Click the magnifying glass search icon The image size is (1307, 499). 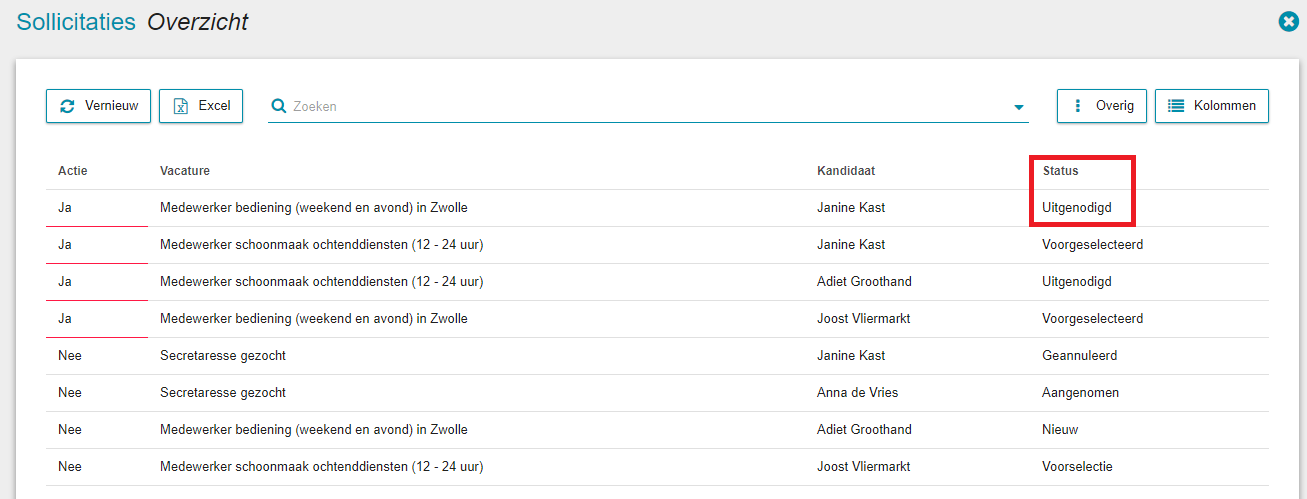279,106
